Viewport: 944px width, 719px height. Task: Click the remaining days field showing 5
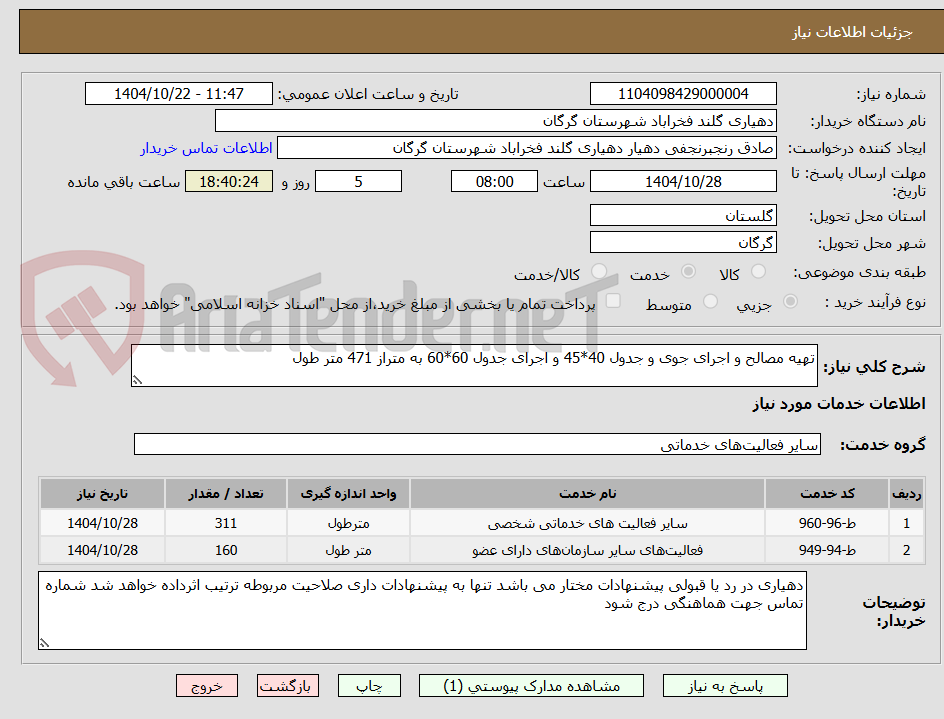[x=358, y=181]
